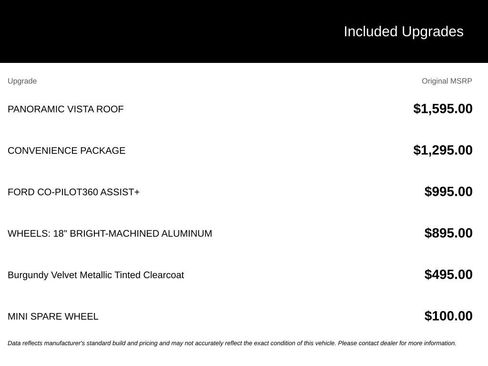Select WHEELS: 18" BRIGHT-MACHINED ALUMINUM item
Viewport: 488px width, 366px height.
(x=110, y=233)
